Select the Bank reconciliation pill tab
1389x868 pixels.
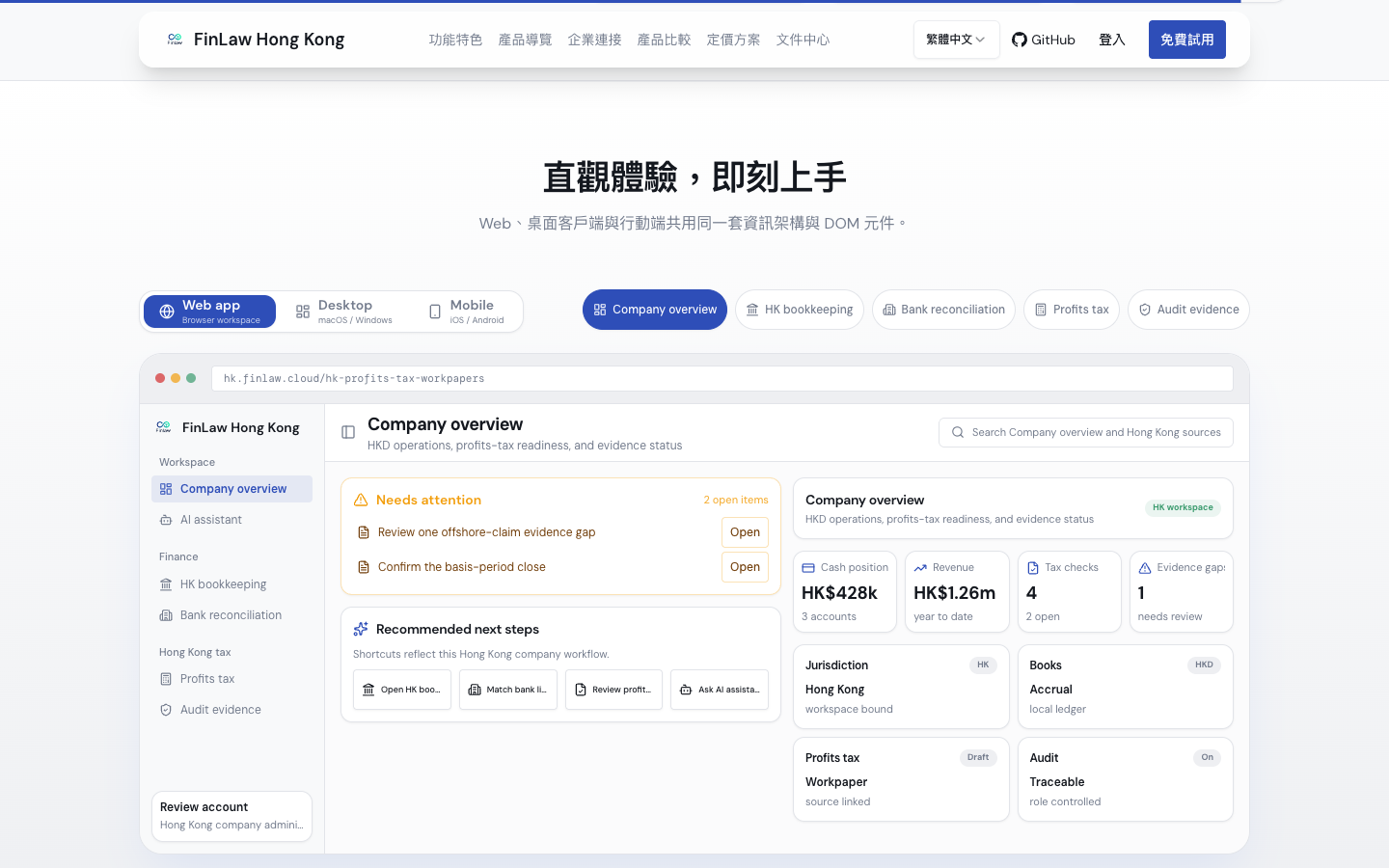tap(943, 310)
